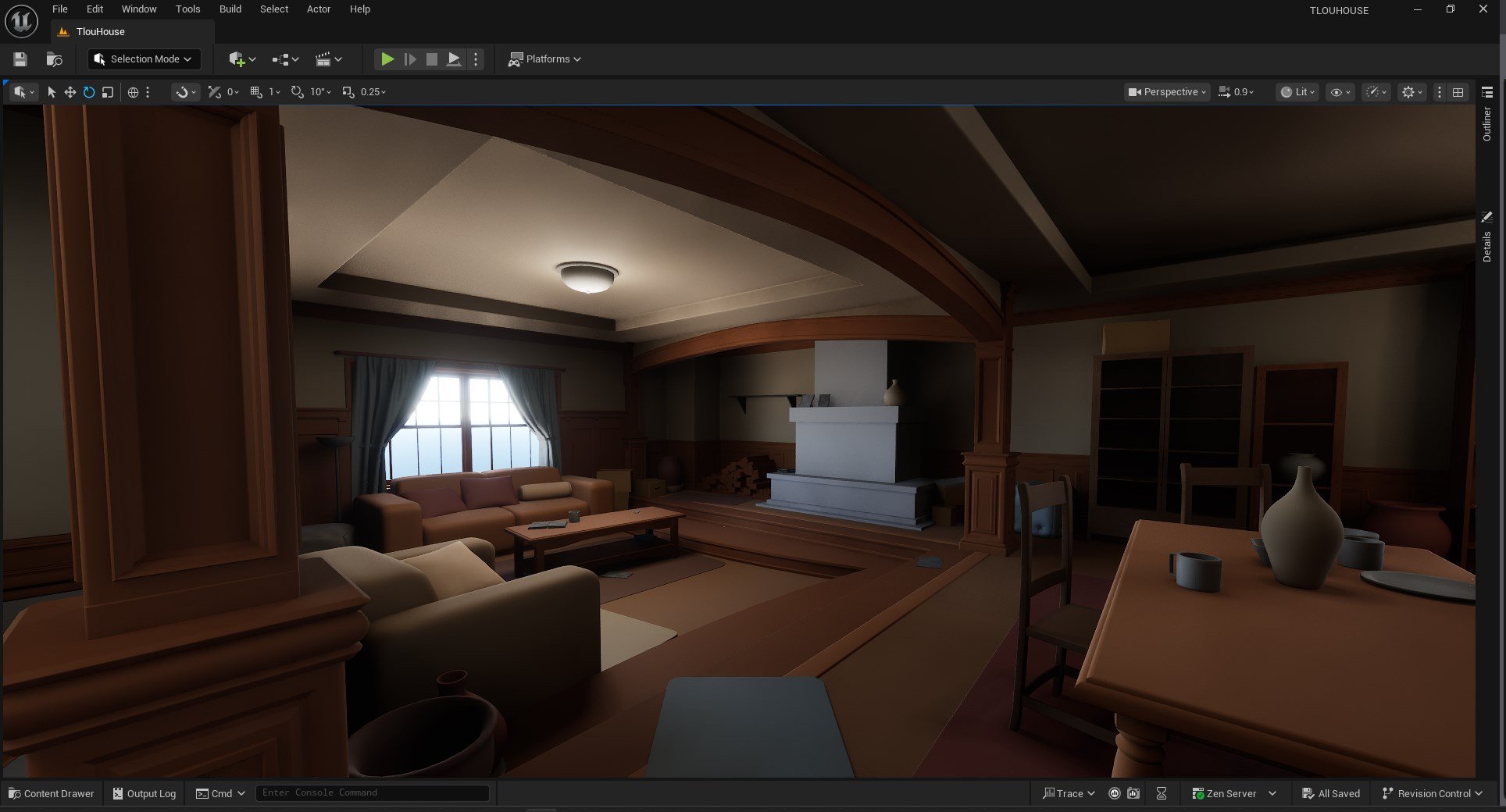1506x812 pixels.
Task: Open the Tools menu
Action: coord(187,9)
